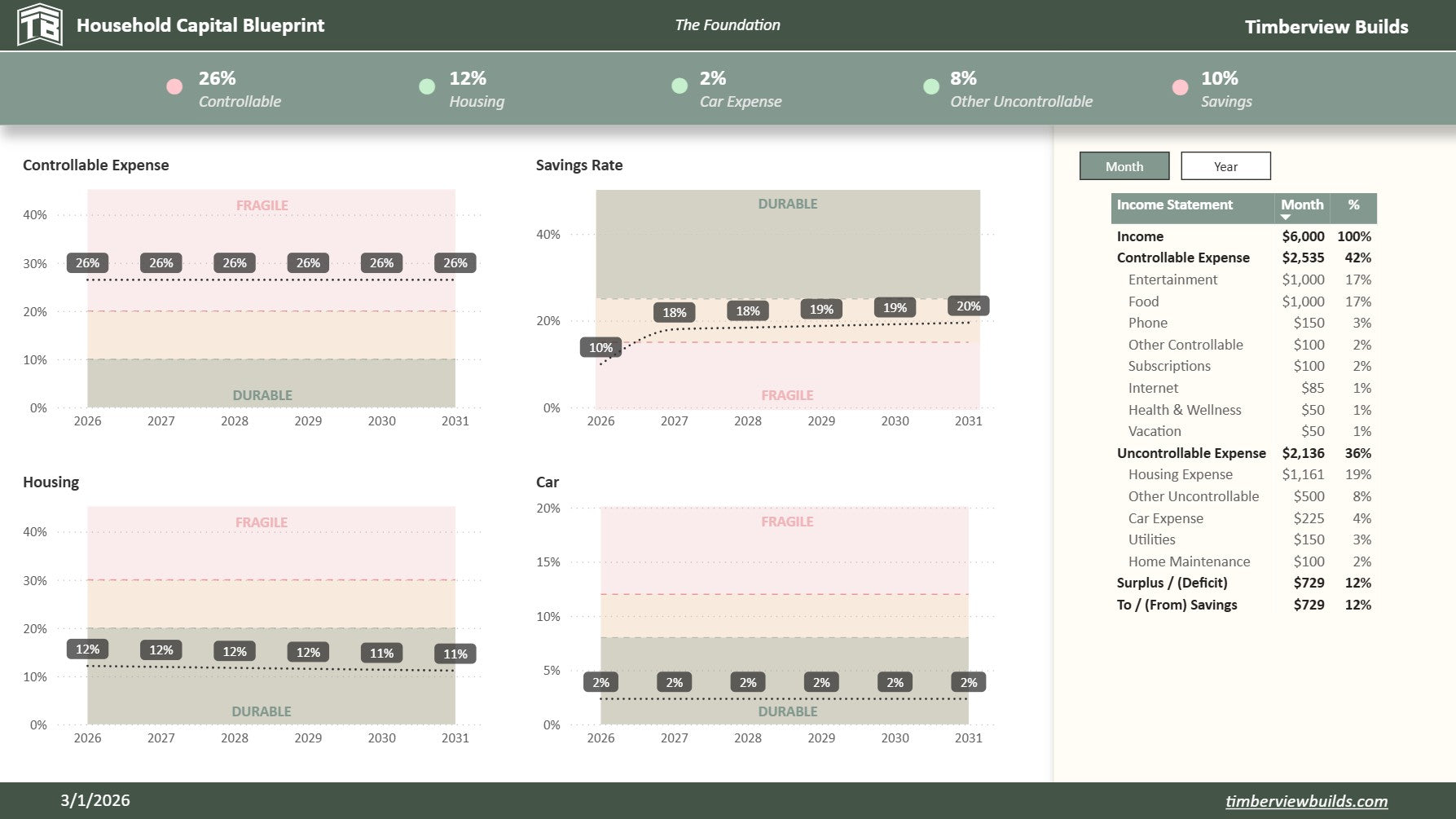This screenshot has width=1456, height=819.
Task: Switch the income statement to Month view
Action: (x=1124, y=166)
